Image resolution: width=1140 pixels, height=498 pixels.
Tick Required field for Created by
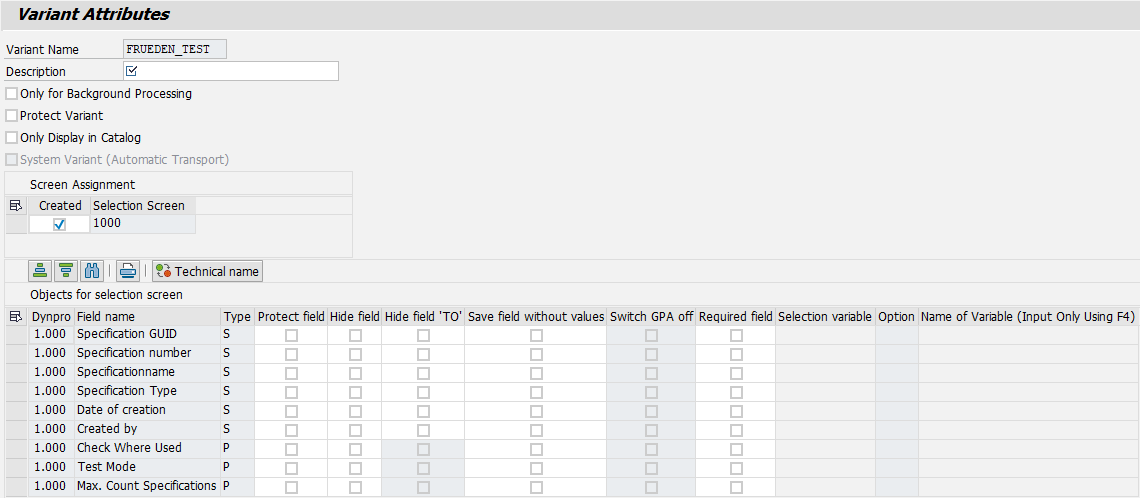tap(736, 430)
